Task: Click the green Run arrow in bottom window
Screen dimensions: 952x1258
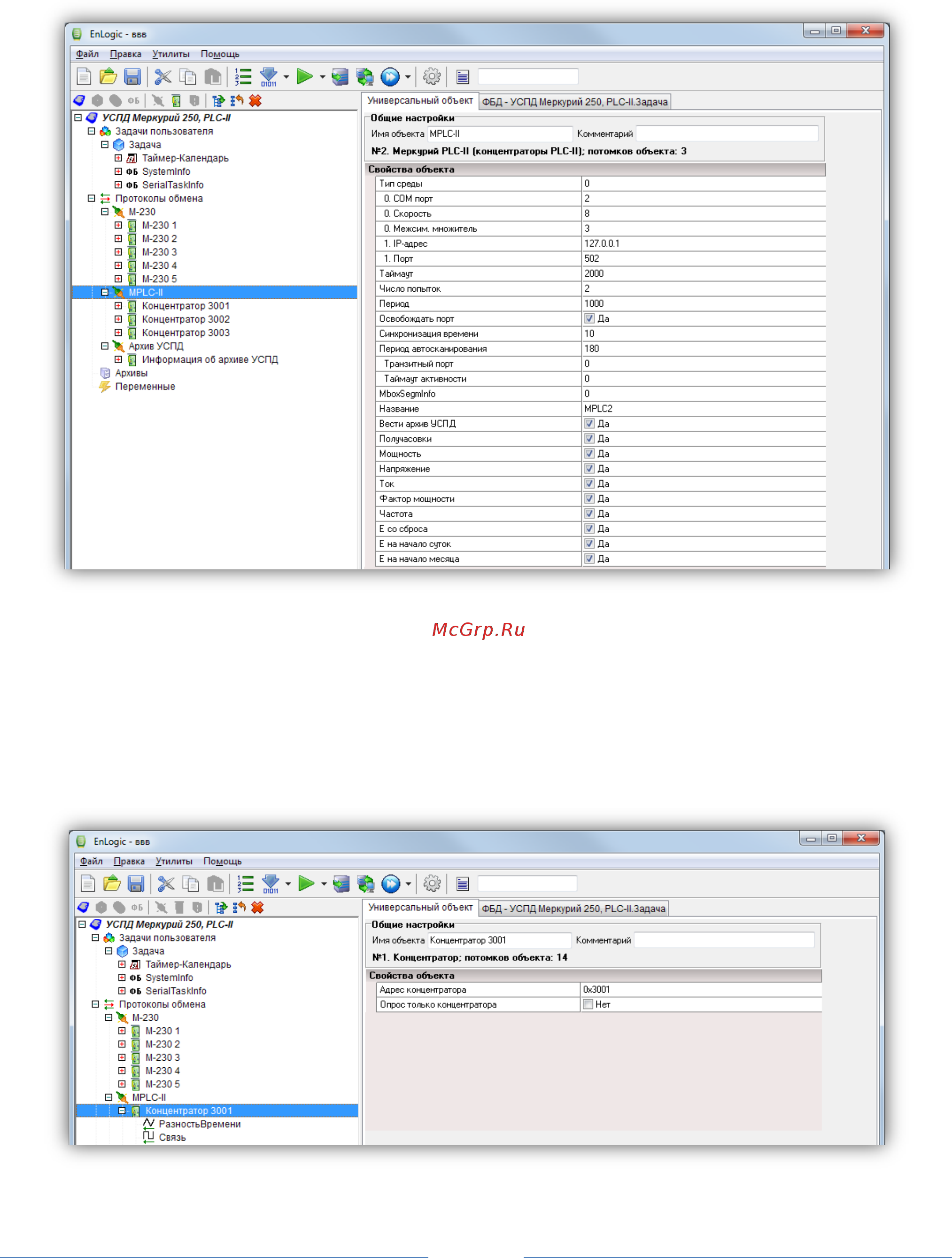Action: pyautogui.click(x=306, y=883)
